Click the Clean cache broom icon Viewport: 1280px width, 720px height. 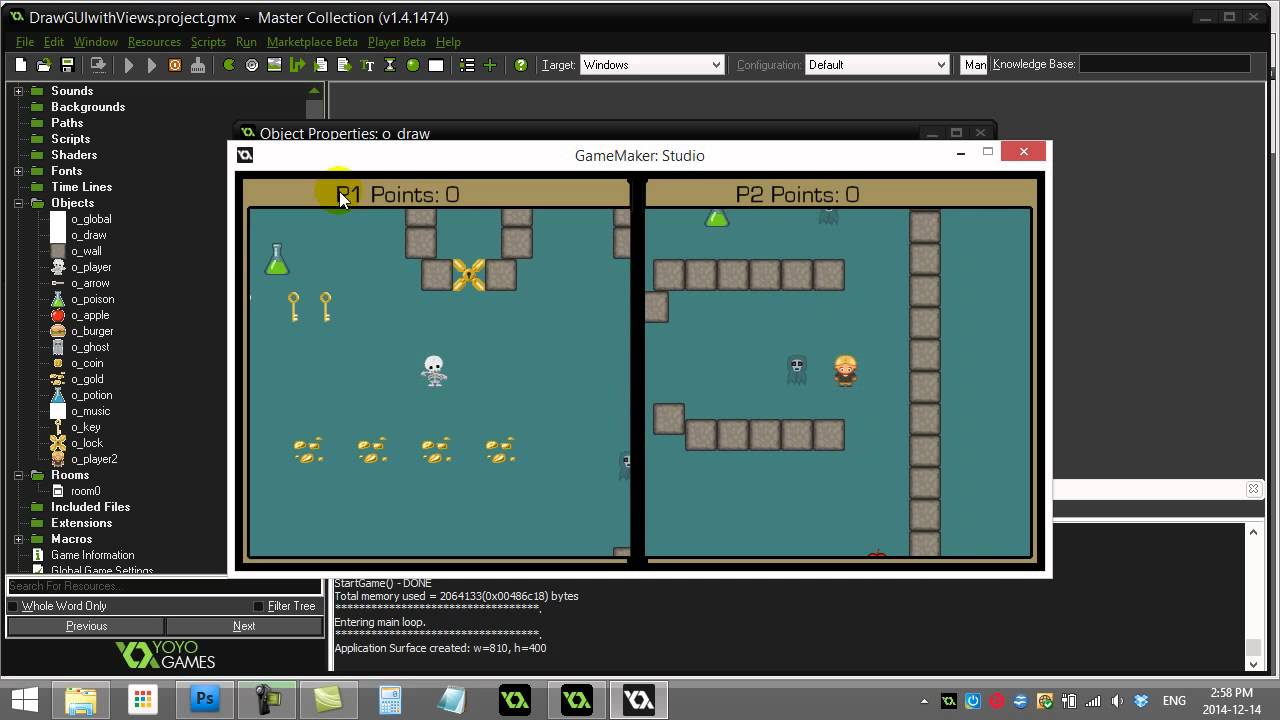click(x=198, y=65)
